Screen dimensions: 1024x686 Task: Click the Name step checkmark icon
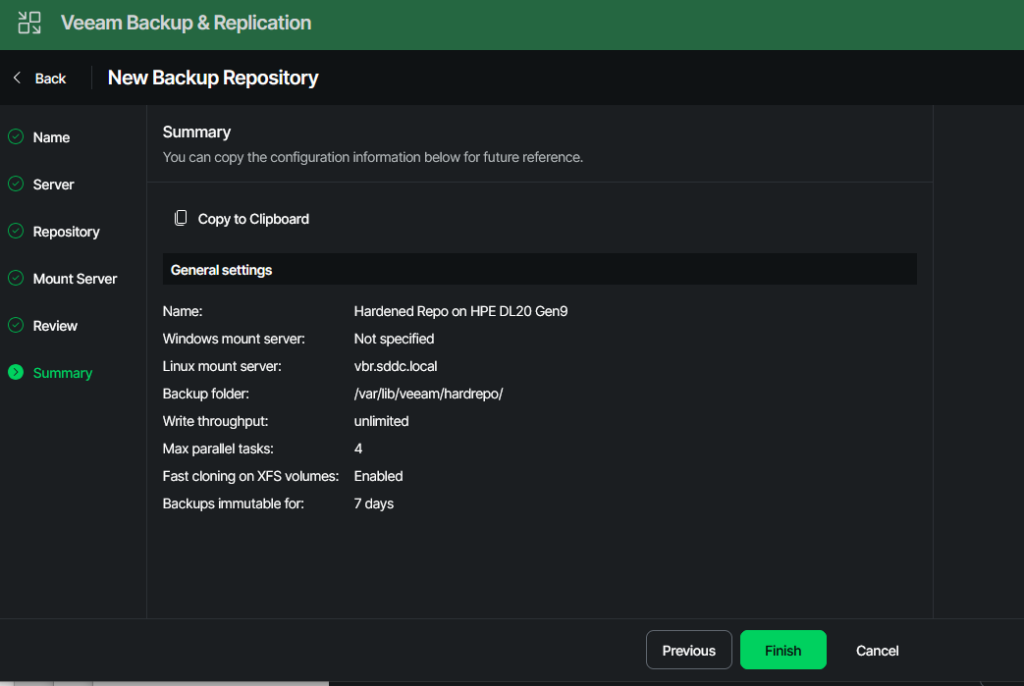tap(16, 137)
